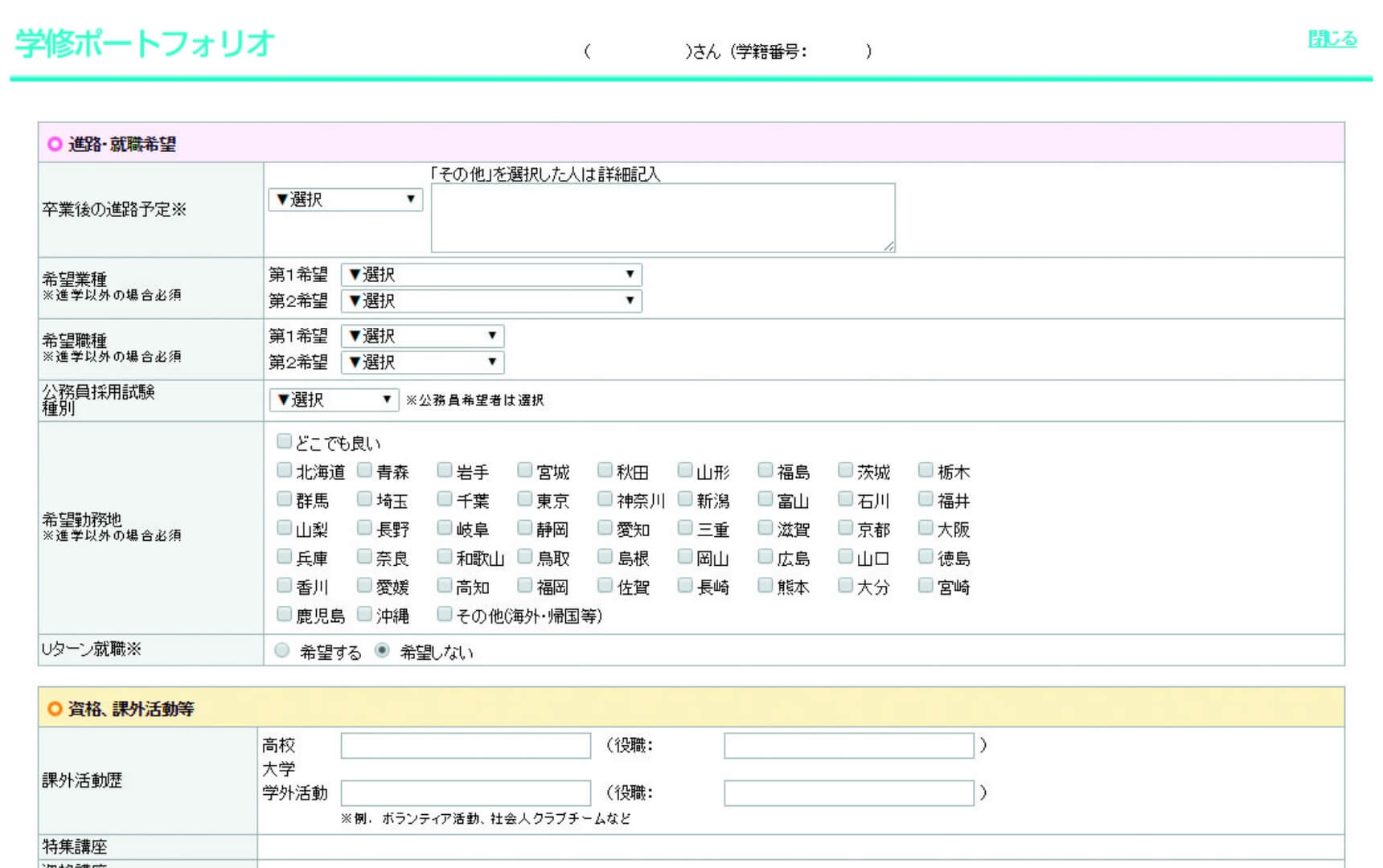Click the 学修ポートフォリオ title text

coord(145,43)
